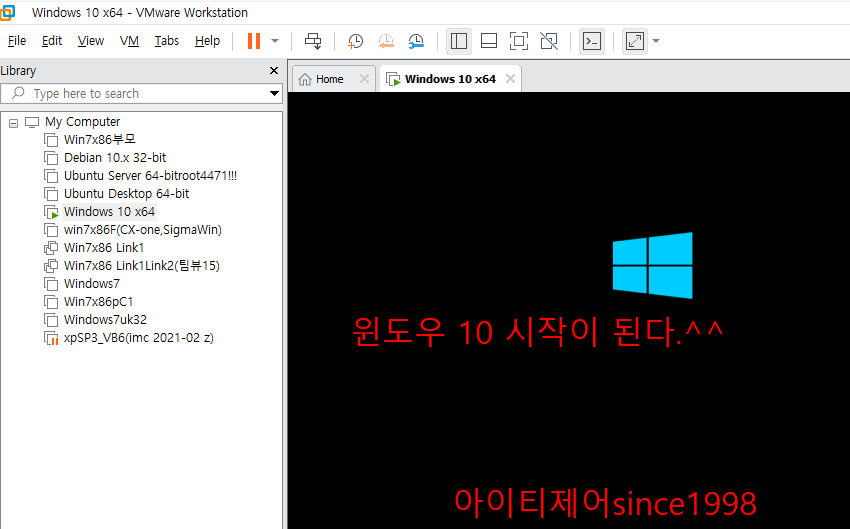
Task: Toggle the console view icon
Action: coord(592,41)
